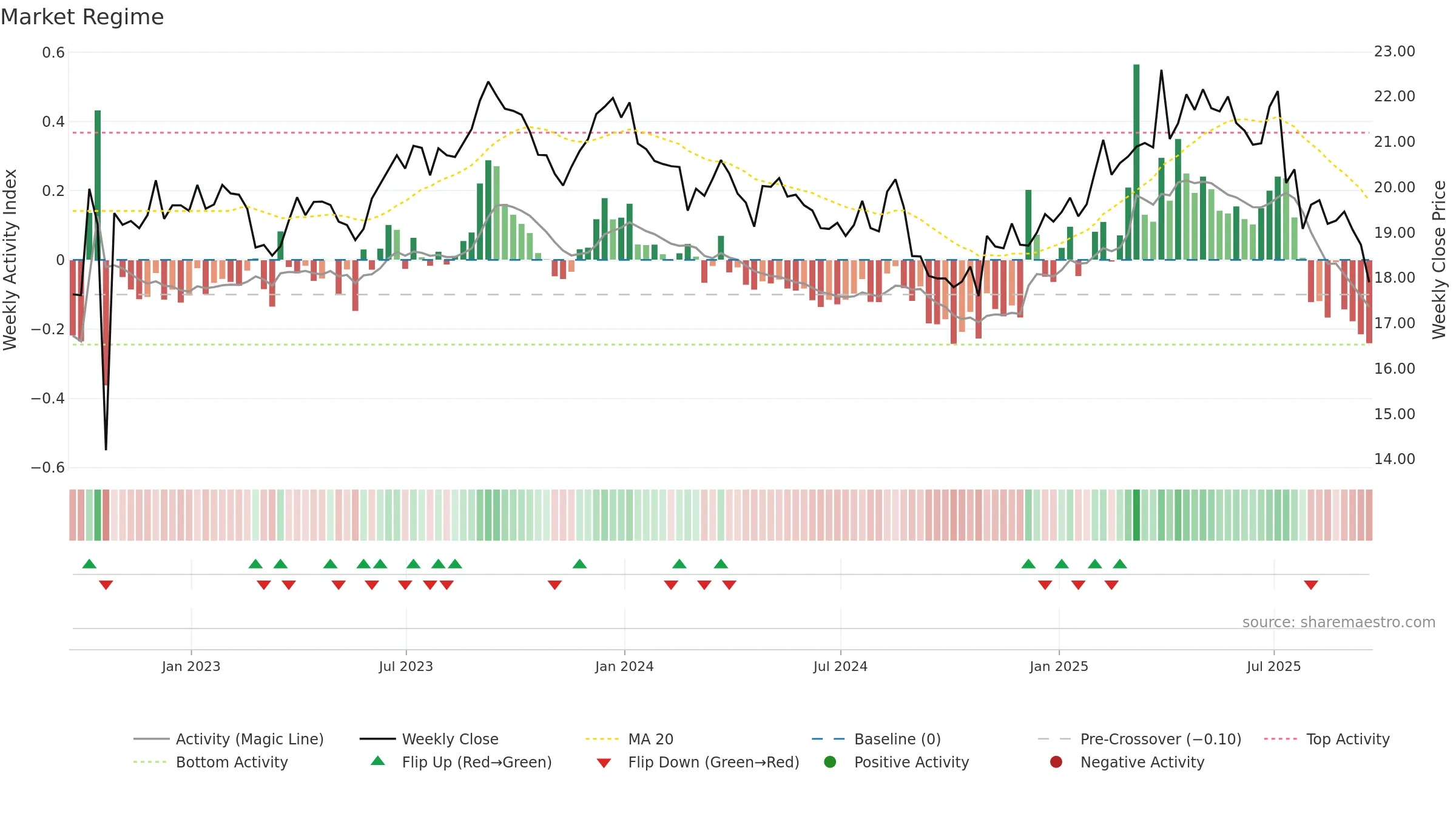This screenshot has width=1456, height=819.
Task: Click the 0.6 activity axis label
Action: pyautogui.click(x=53, y=53)
